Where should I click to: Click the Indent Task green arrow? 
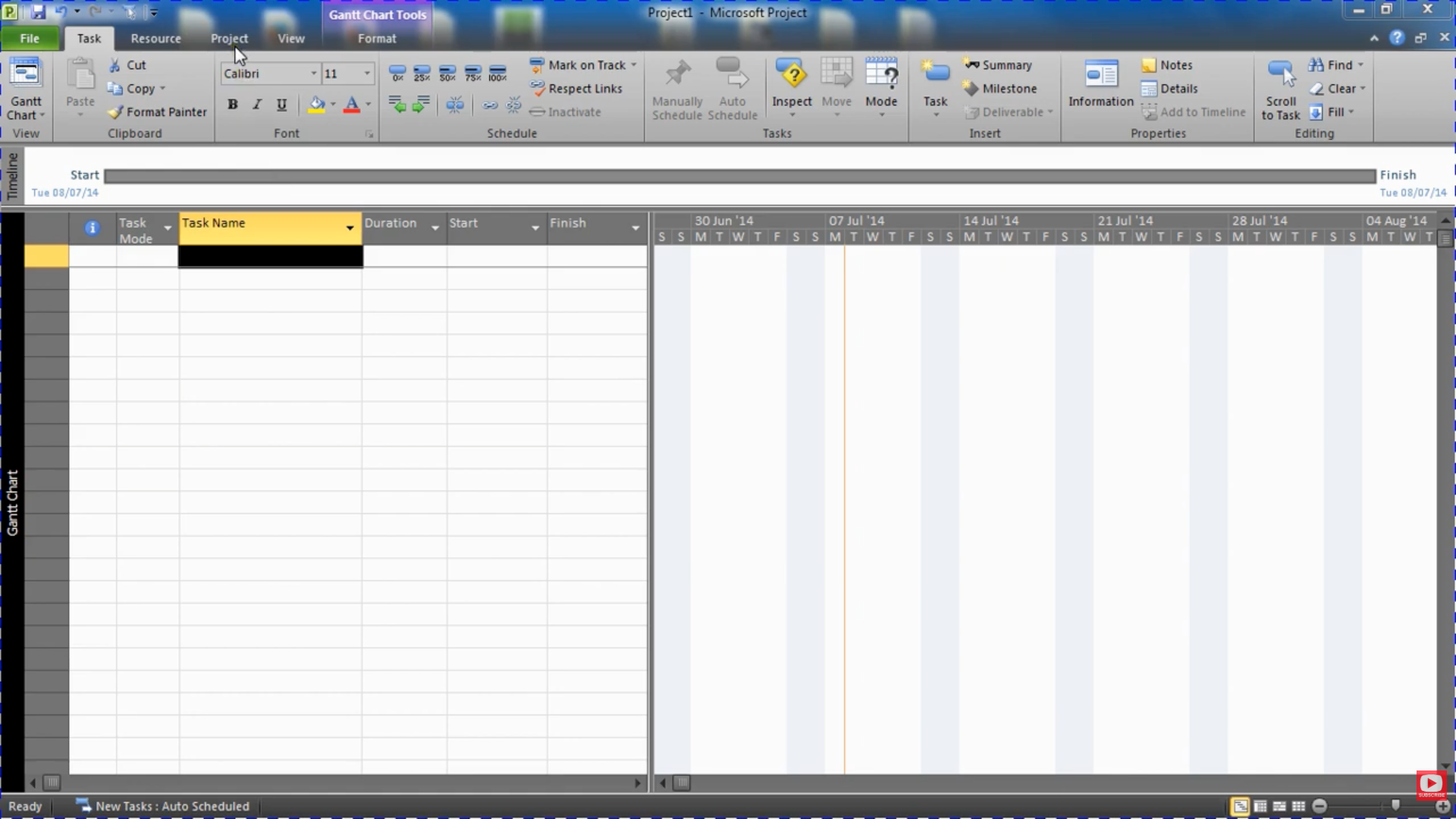tap(421, 105)
